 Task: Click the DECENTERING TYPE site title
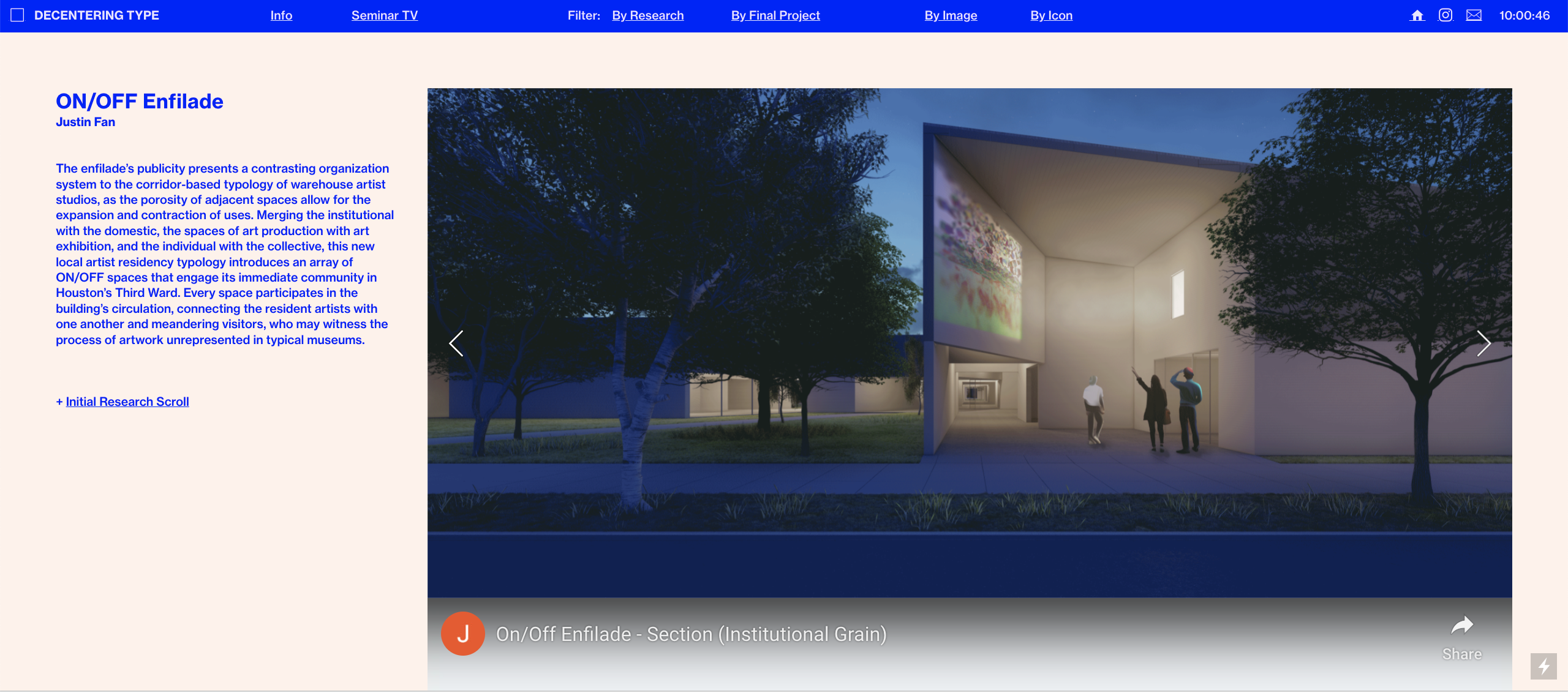pos(97,15)
